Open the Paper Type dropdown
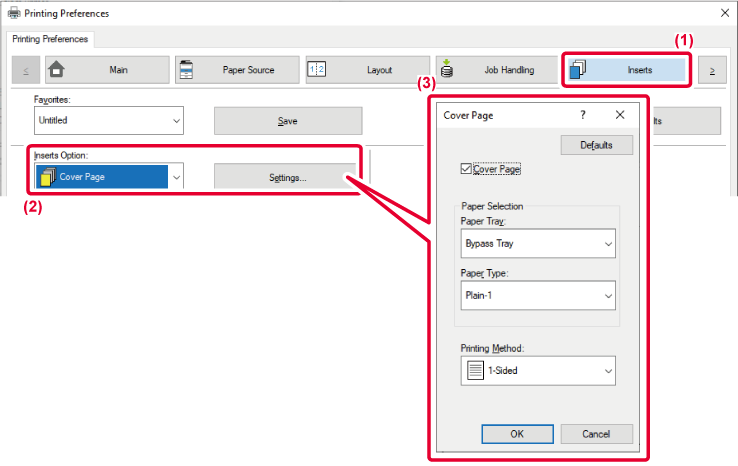This screenshot has height=466, width=738. [536, 296]
